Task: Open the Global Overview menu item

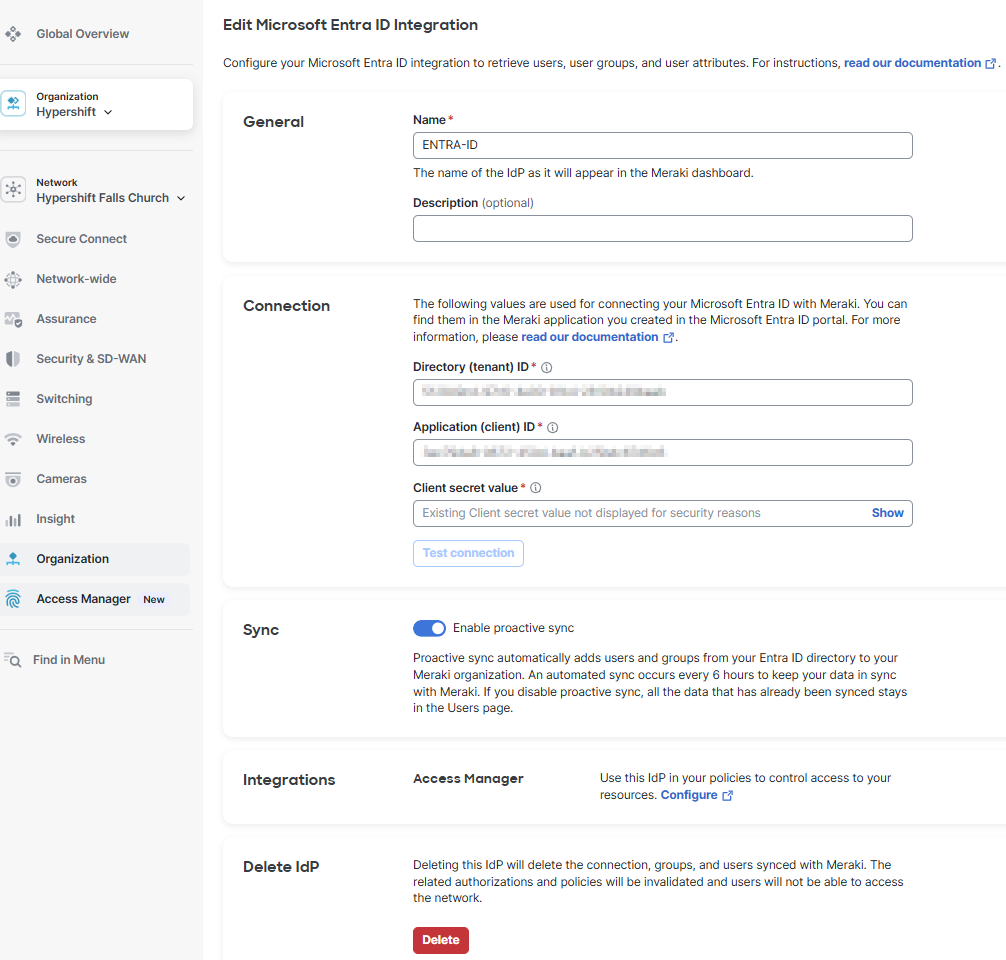Action: [82, 33]
